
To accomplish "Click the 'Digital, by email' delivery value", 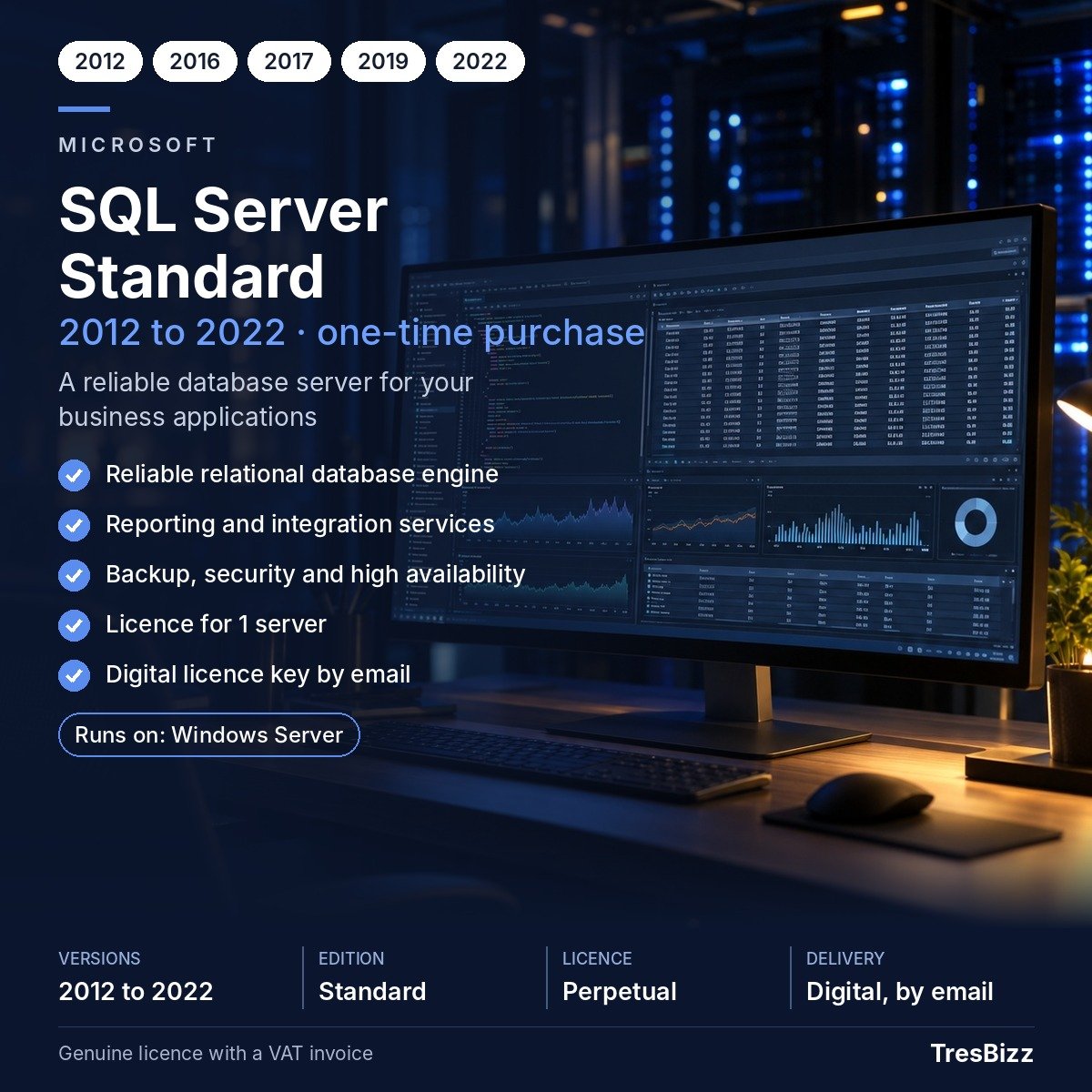I will click(900, 992).
